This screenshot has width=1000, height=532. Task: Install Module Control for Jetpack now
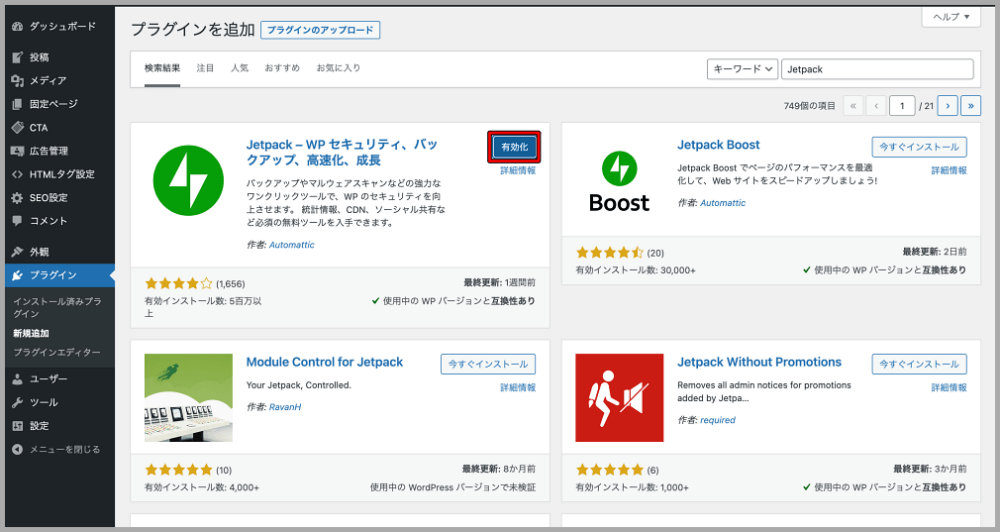pyautogui.click(x=488, y=364)
